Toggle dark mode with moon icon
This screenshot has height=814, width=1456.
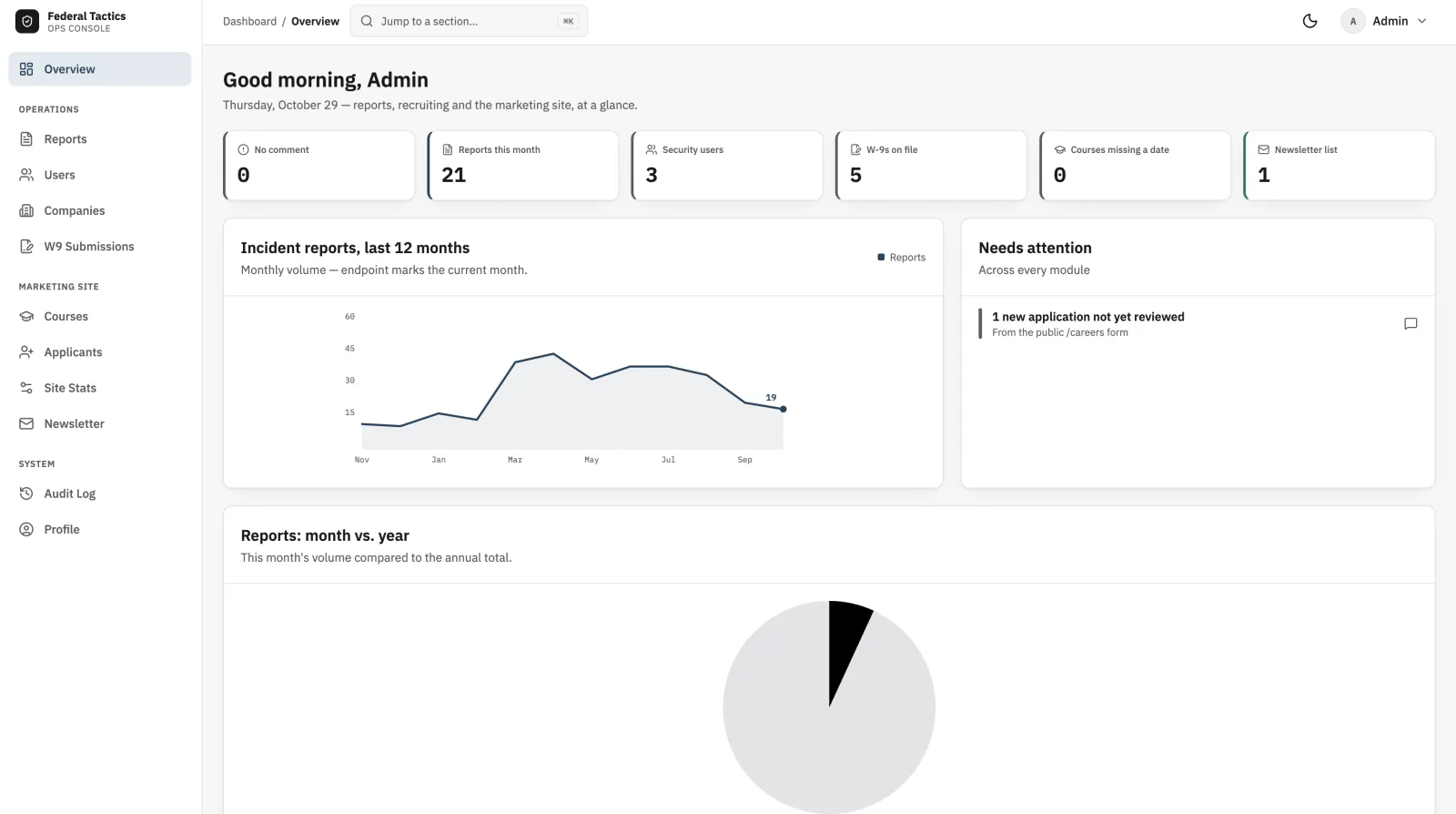click(x=1309, y=21)
